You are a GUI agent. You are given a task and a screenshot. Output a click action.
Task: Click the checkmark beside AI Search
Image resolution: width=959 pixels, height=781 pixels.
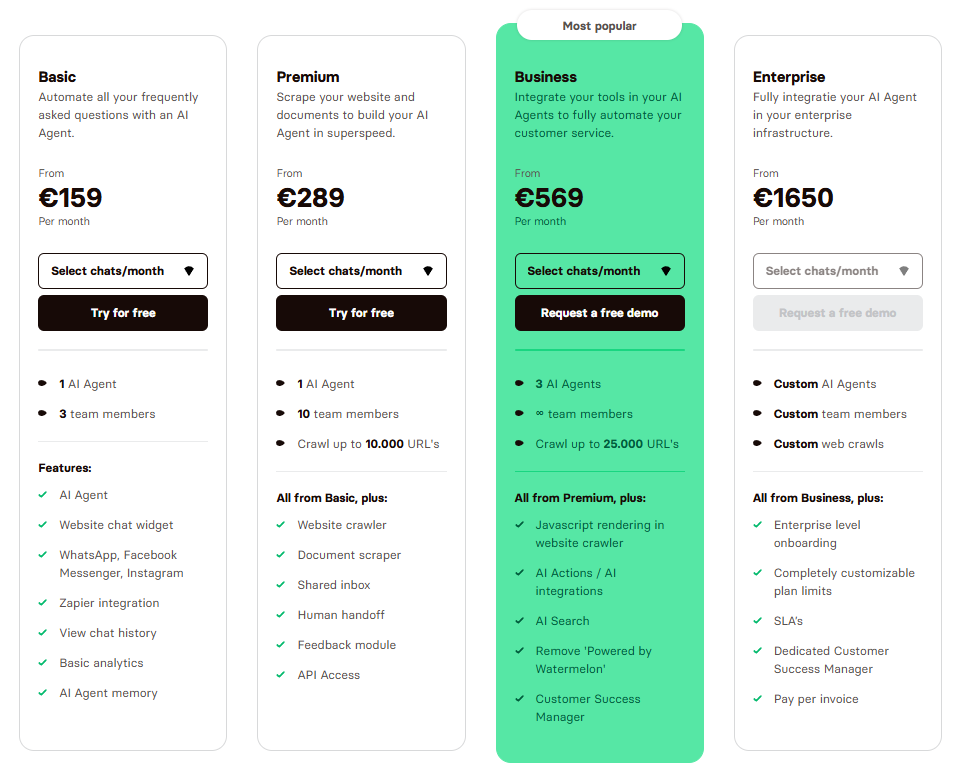click(519, 621)
